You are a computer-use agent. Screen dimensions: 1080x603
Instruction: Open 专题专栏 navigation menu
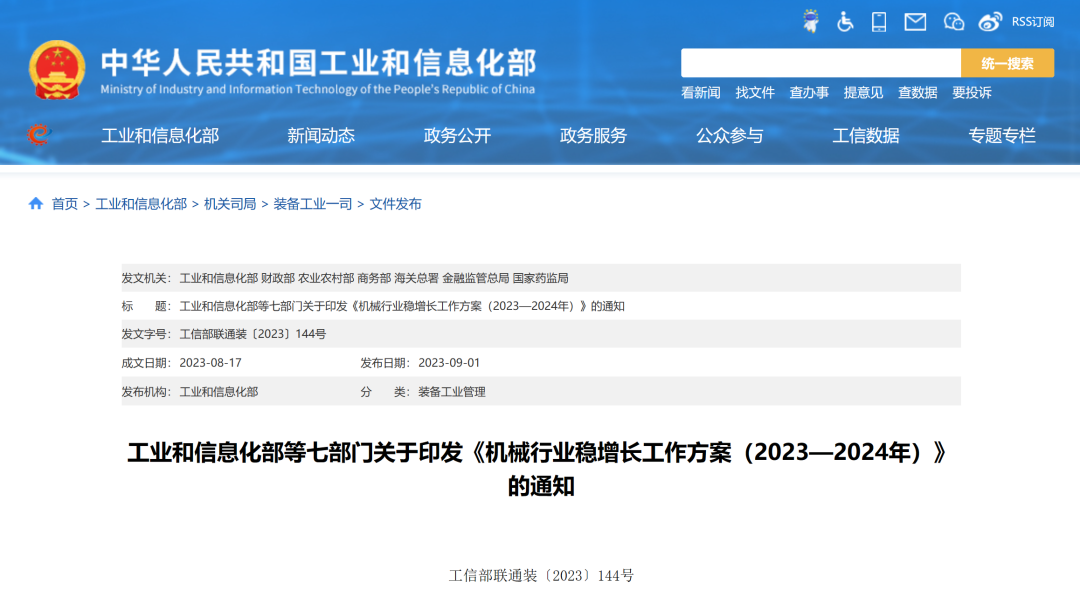(x=1002, y=136)
